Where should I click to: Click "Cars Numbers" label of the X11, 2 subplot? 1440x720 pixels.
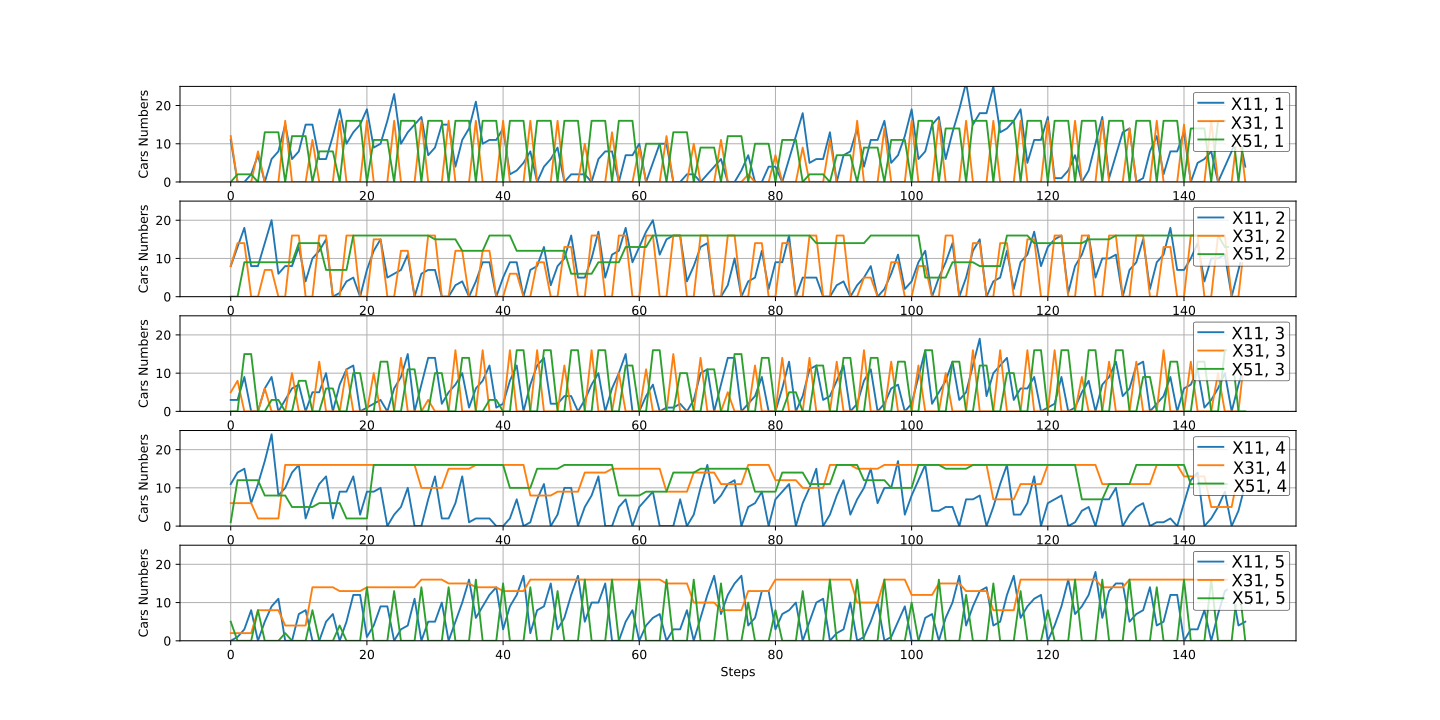click(x=145, y=248)
